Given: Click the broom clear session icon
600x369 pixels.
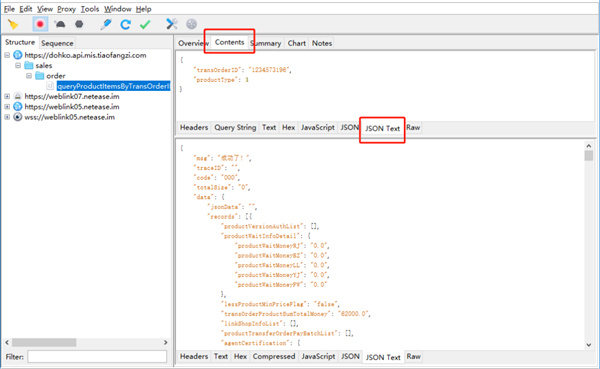Looking at the screenshot, I should [13, 24].
